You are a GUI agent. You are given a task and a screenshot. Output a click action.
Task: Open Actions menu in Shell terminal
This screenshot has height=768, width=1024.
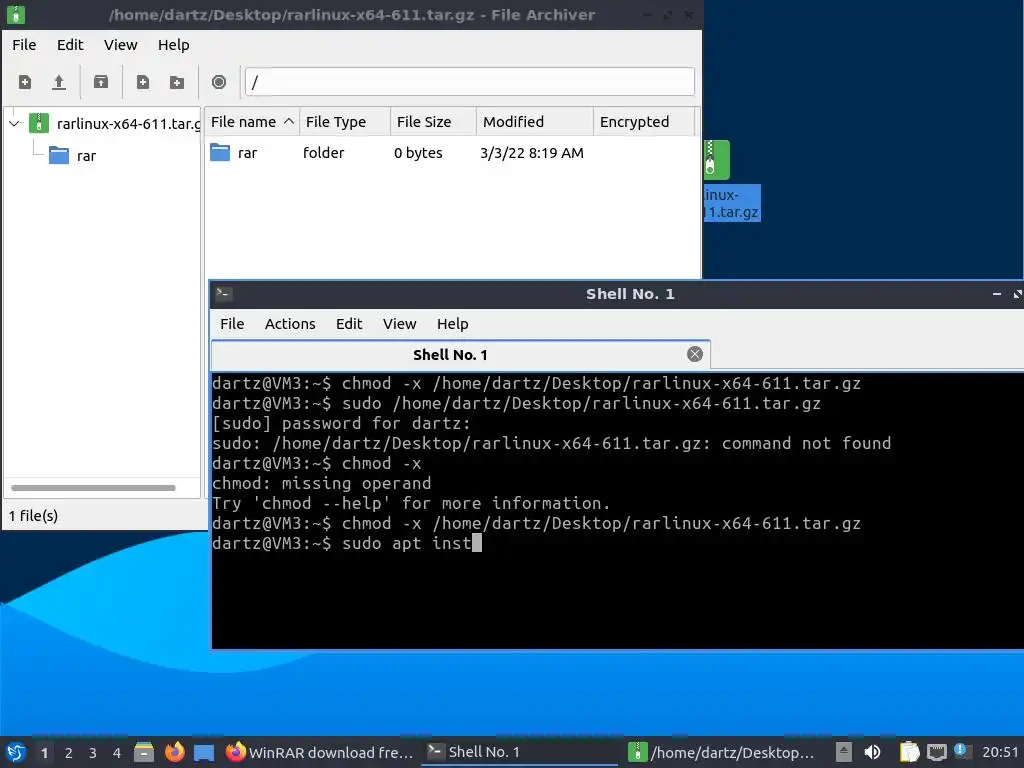[x=290, y=324]
